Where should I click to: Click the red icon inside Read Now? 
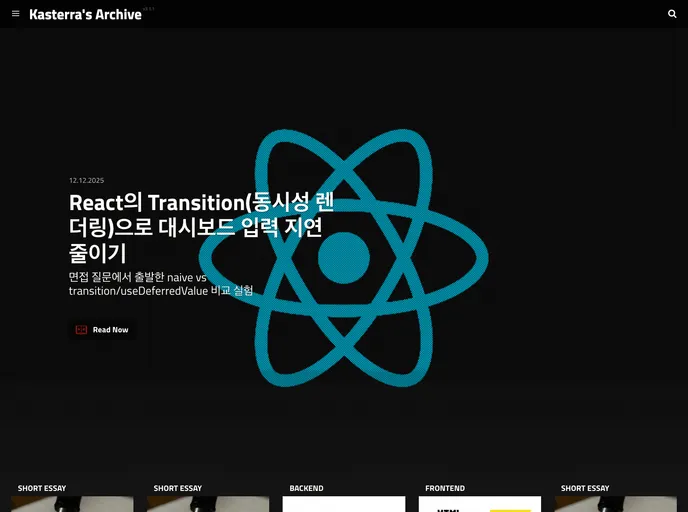(x=81, y=330)
